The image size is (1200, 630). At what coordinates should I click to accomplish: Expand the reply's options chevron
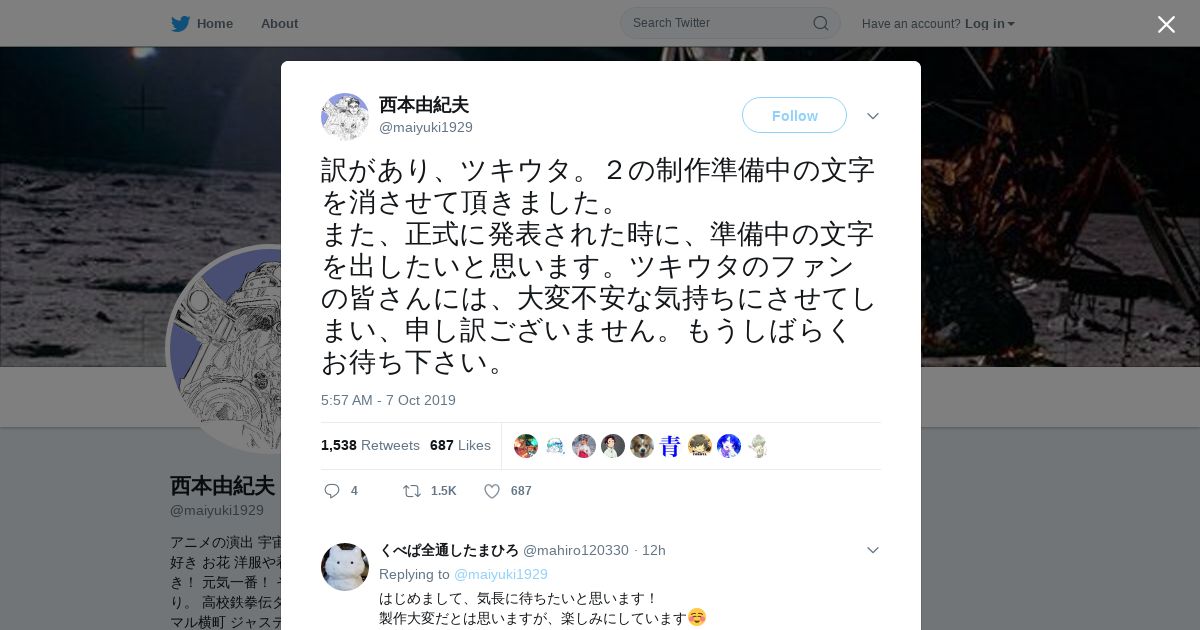coord(873,550)
